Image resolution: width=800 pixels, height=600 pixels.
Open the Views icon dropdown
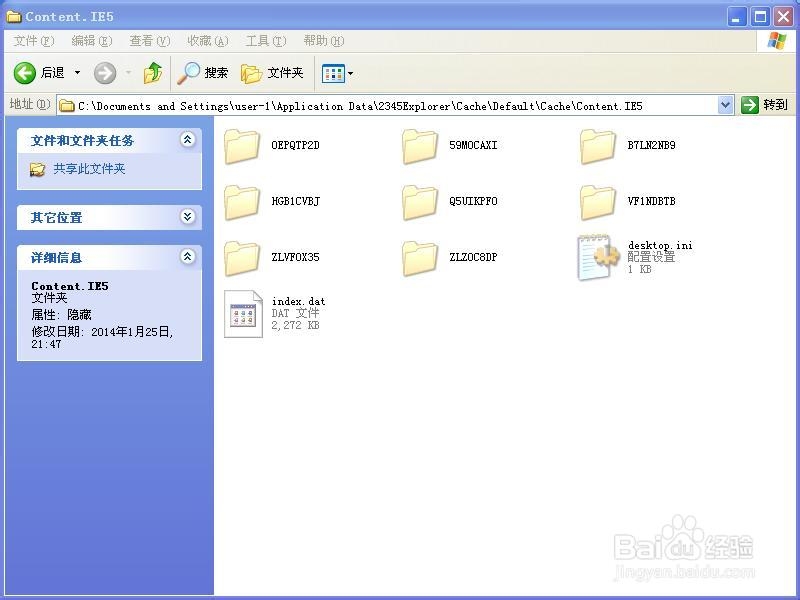point(337,73)
